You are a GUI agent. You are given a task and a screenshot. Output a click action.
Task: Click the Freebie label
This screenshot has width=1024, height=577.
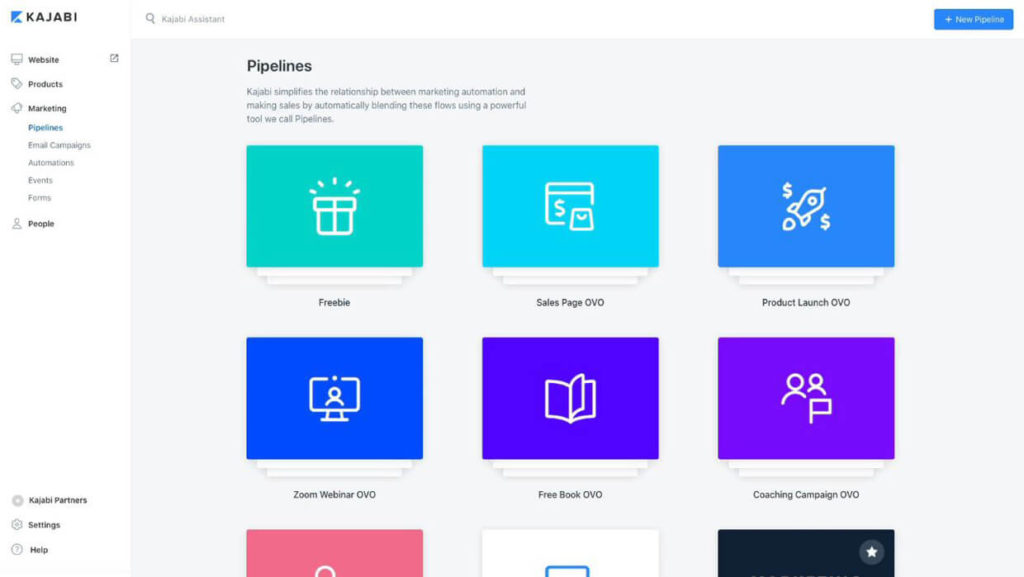334,302
